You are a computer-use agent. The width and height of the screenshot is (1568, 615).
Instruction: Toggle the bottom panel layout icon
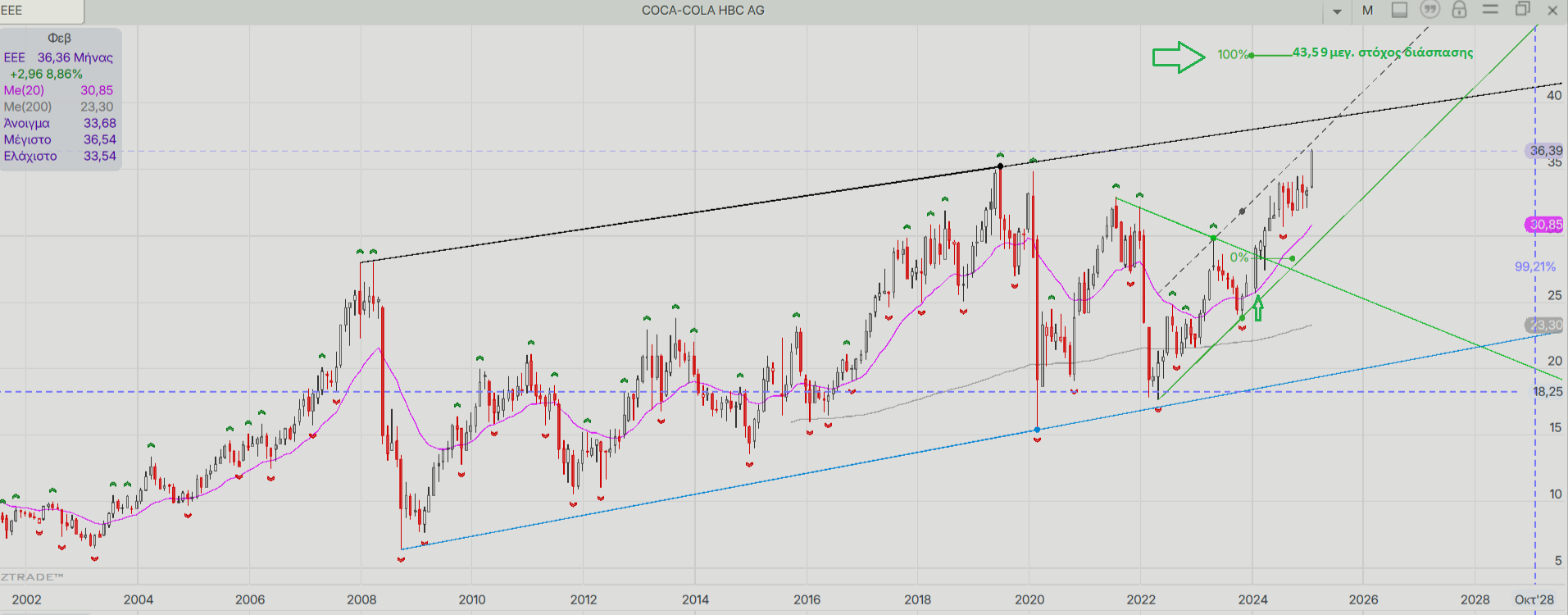click(x=1399, y=10)
